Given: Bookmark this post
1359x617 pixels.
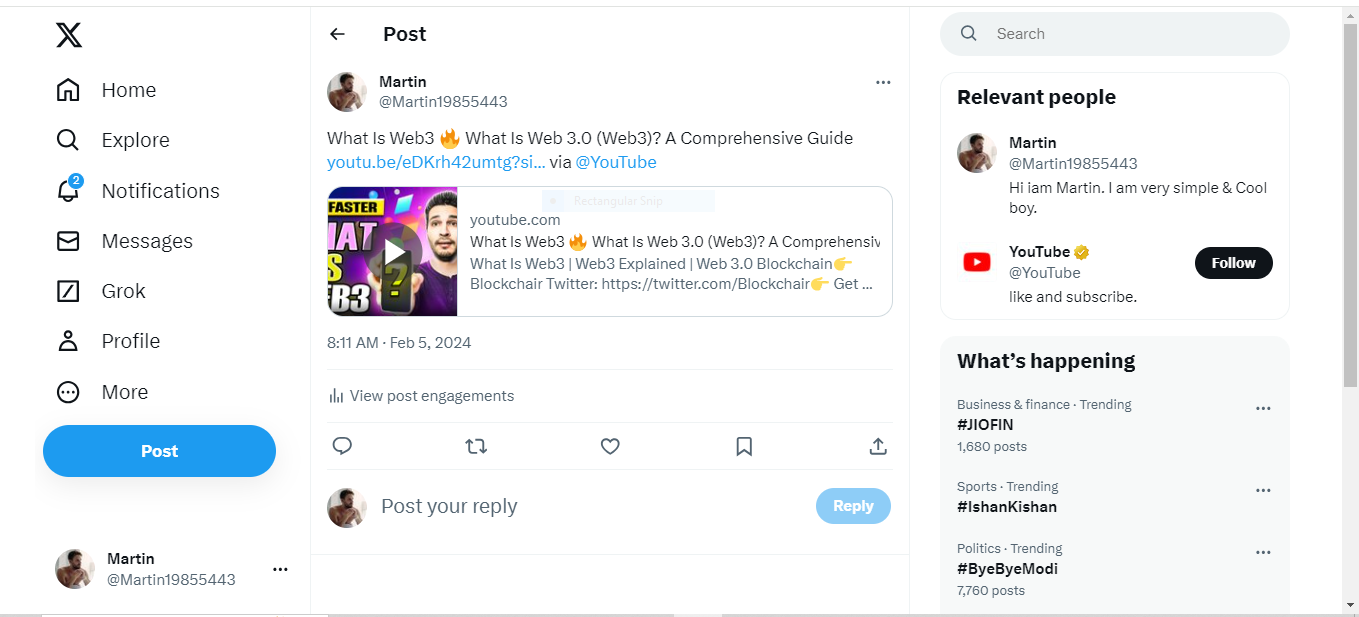Looking at the screenshot, I should (744, 446).
